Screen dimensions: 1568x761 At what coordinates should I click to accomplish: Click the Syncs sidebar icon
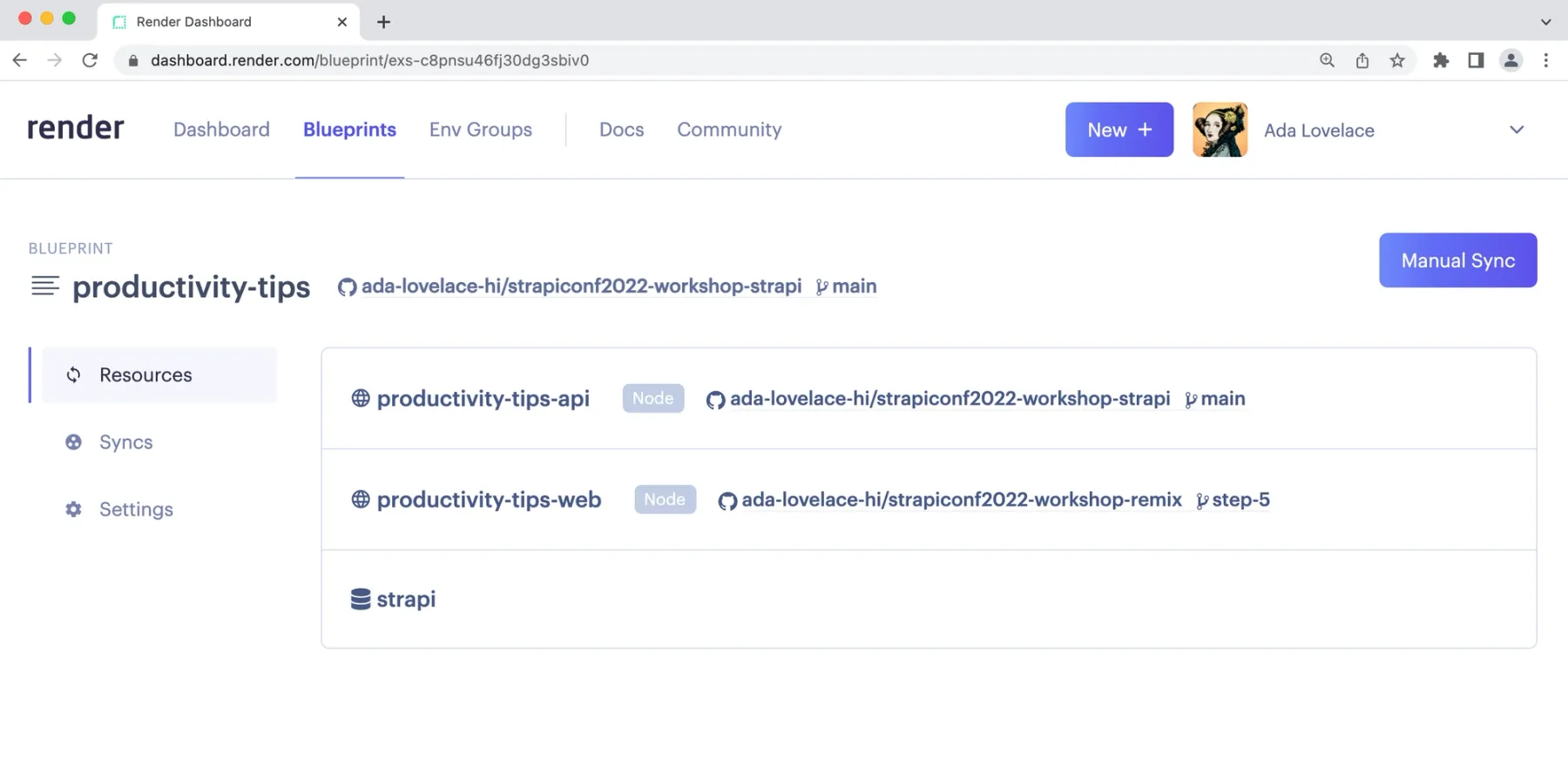(x=74, y=442)
